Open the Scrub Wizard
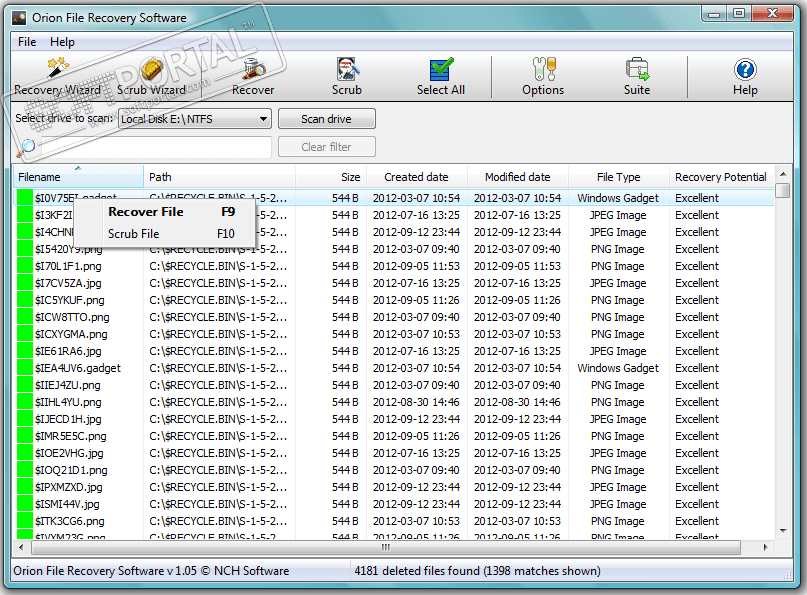The image size is (807, 595). coord(151,77)
